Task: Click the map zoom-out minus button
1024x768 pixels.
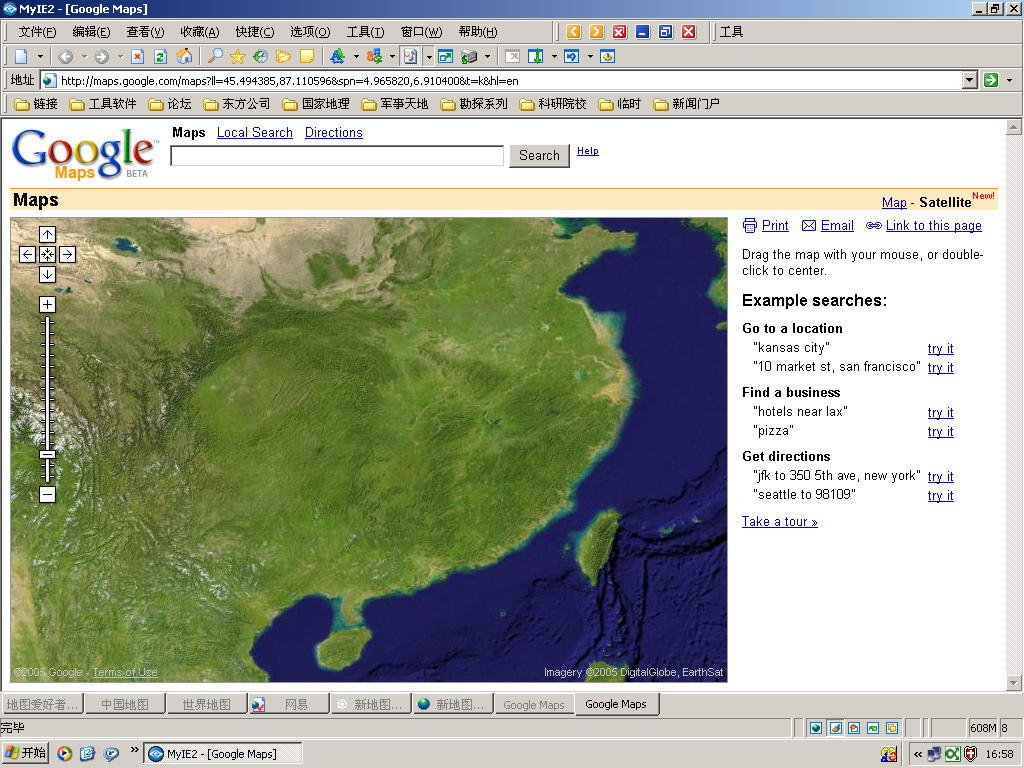Action: 47,495
